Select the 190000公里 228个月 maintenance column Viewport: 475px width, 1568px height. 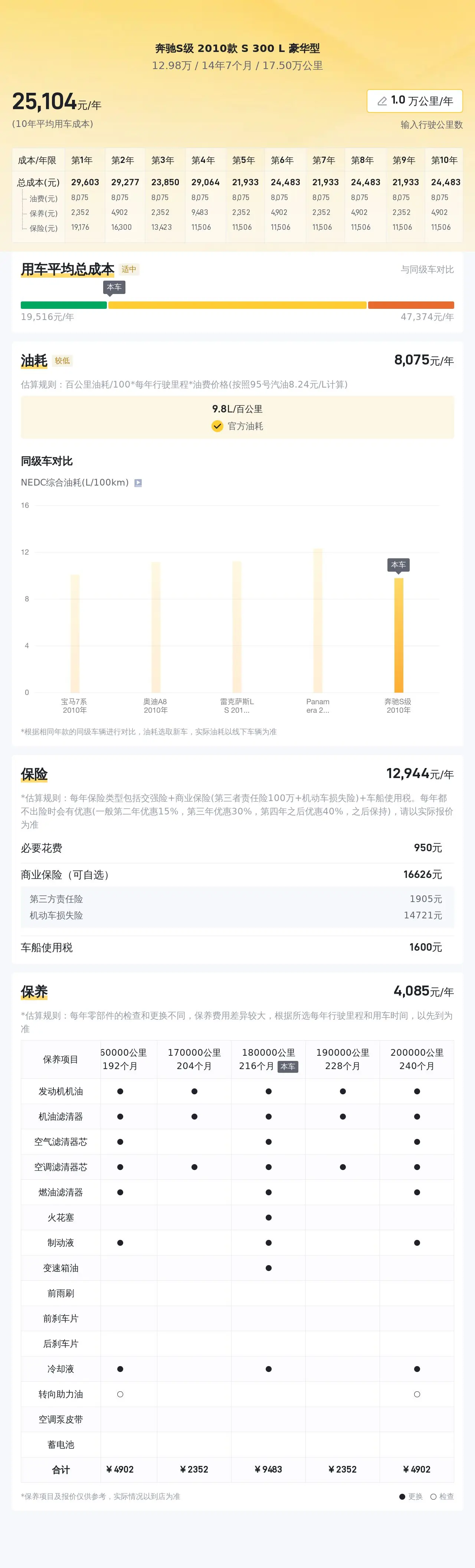(x=343, y=1059)
